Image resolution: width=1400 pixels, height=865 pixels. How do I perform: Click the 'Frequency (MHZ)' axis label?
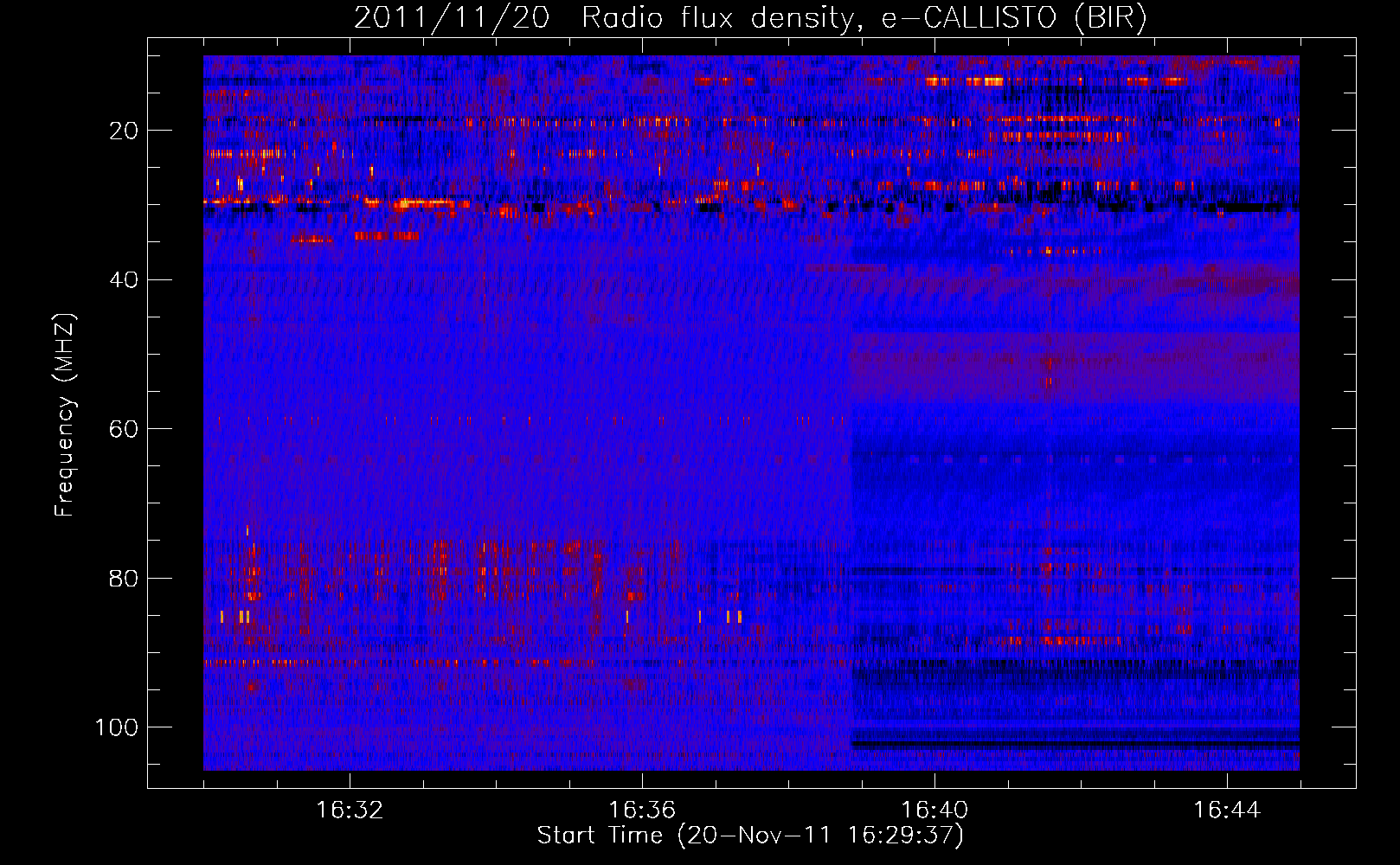point(65,415)
